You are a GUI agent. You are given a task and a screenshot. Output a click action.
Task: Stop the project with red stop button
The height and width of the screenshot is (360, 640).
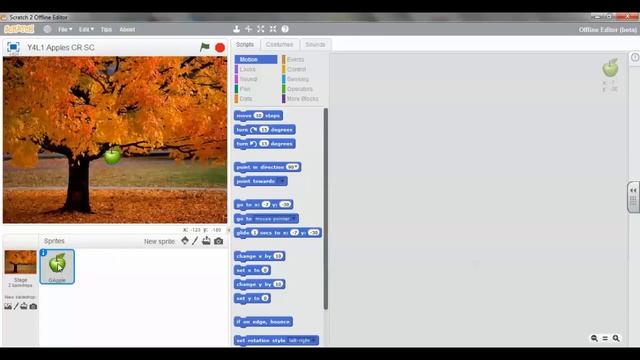pyautogui.click(x=220, y=48)
